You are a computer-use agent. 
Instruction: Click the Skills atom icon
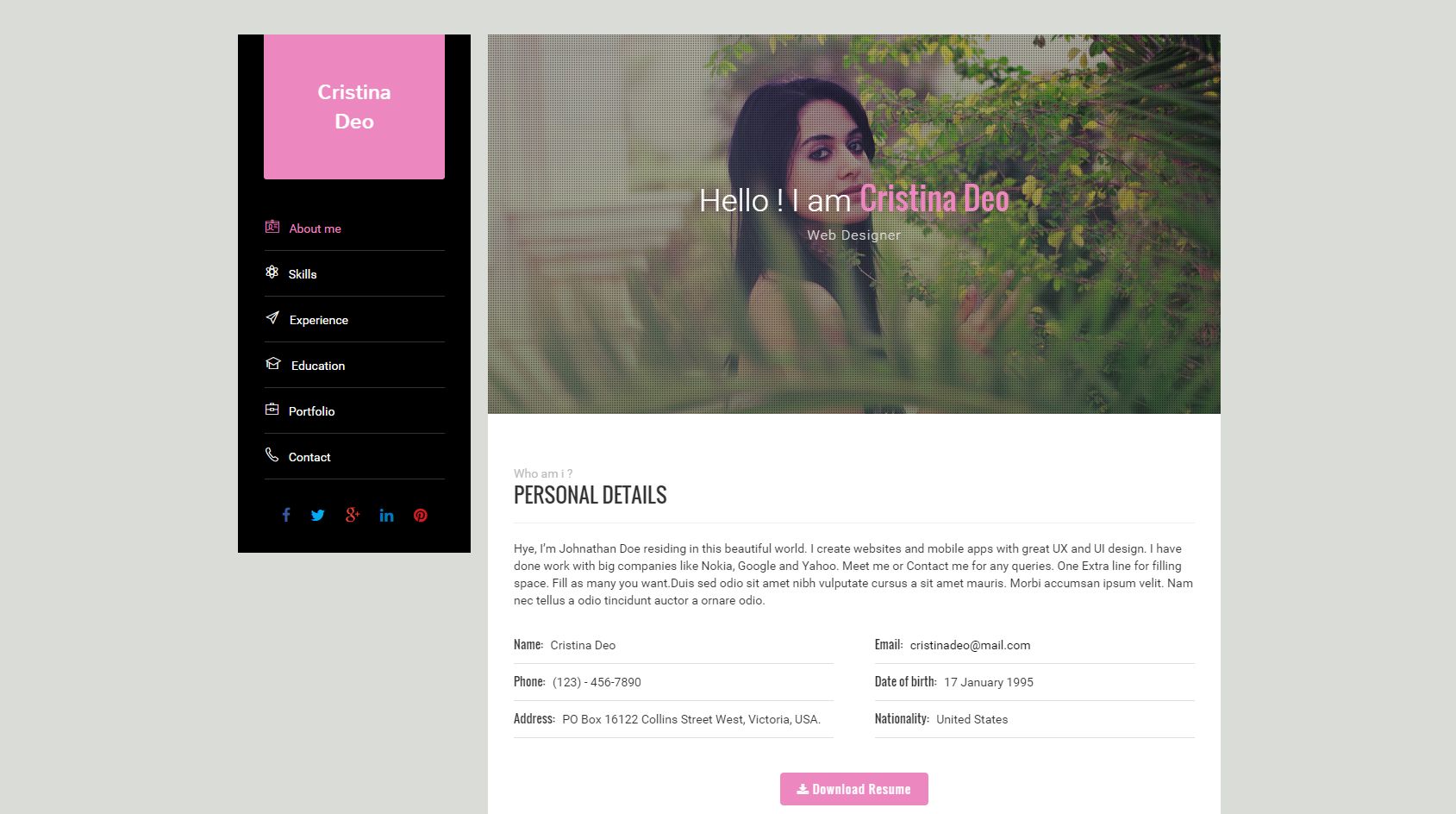(x=272, y=272)
